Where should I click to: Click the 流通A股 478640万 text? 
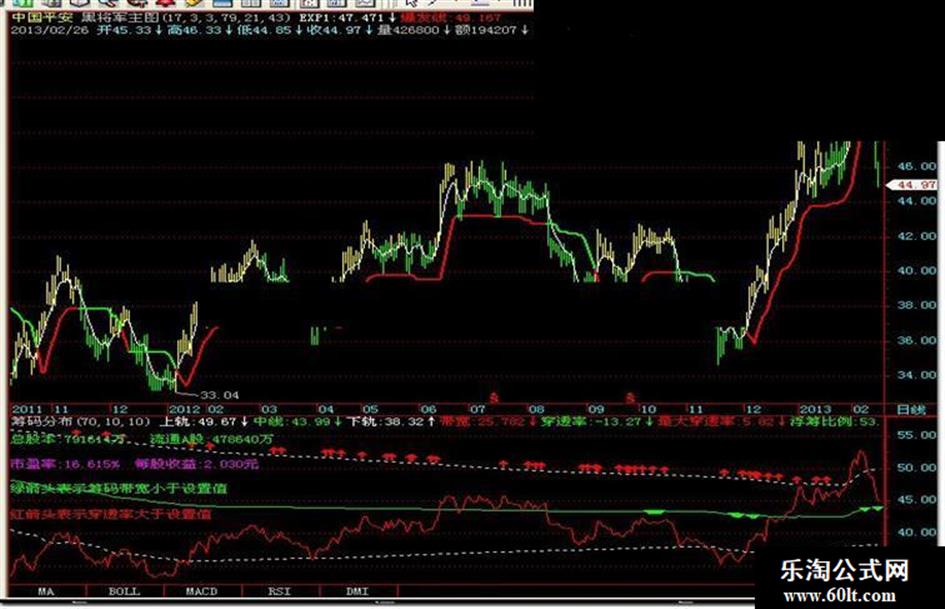tap(212, 440)
